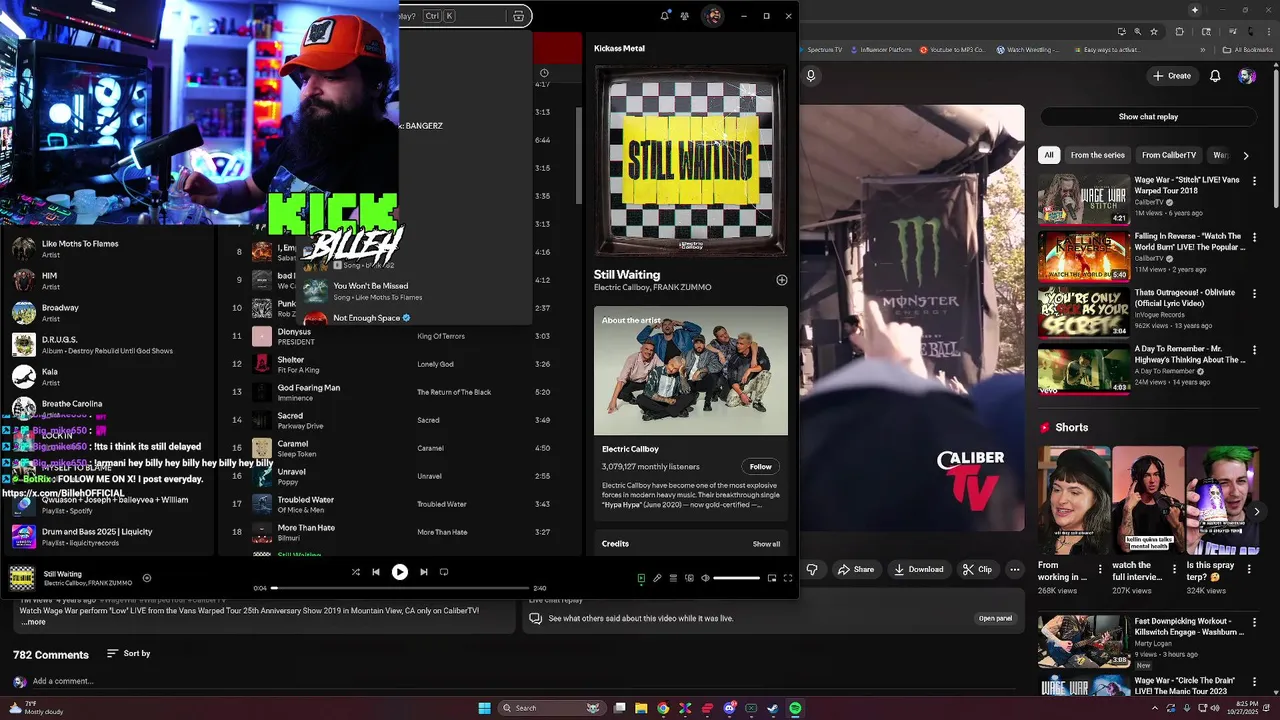Seek on the Spotify song progress bar
Viewport: 1280px width, 720px height.
400,588
